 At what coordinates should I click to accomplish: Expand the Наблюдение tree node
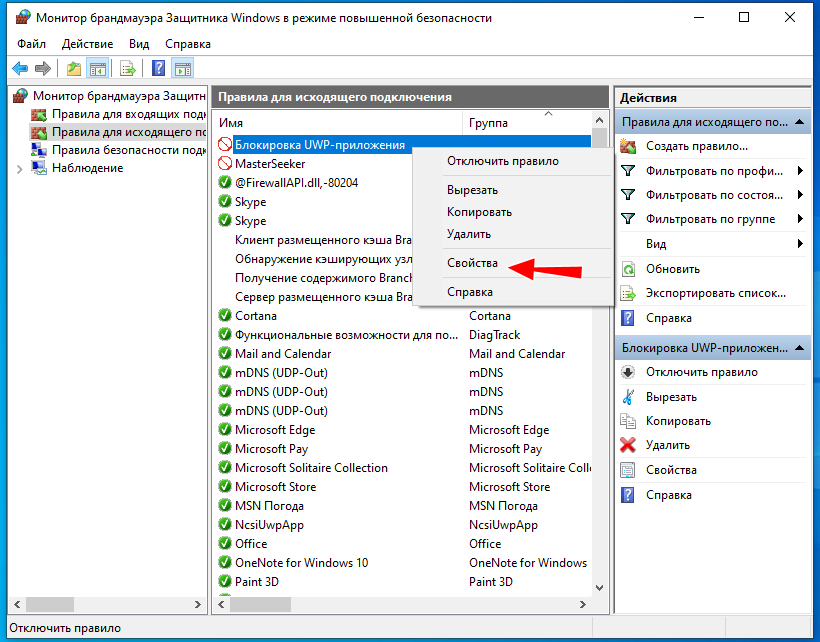click(x=20, y=169)
